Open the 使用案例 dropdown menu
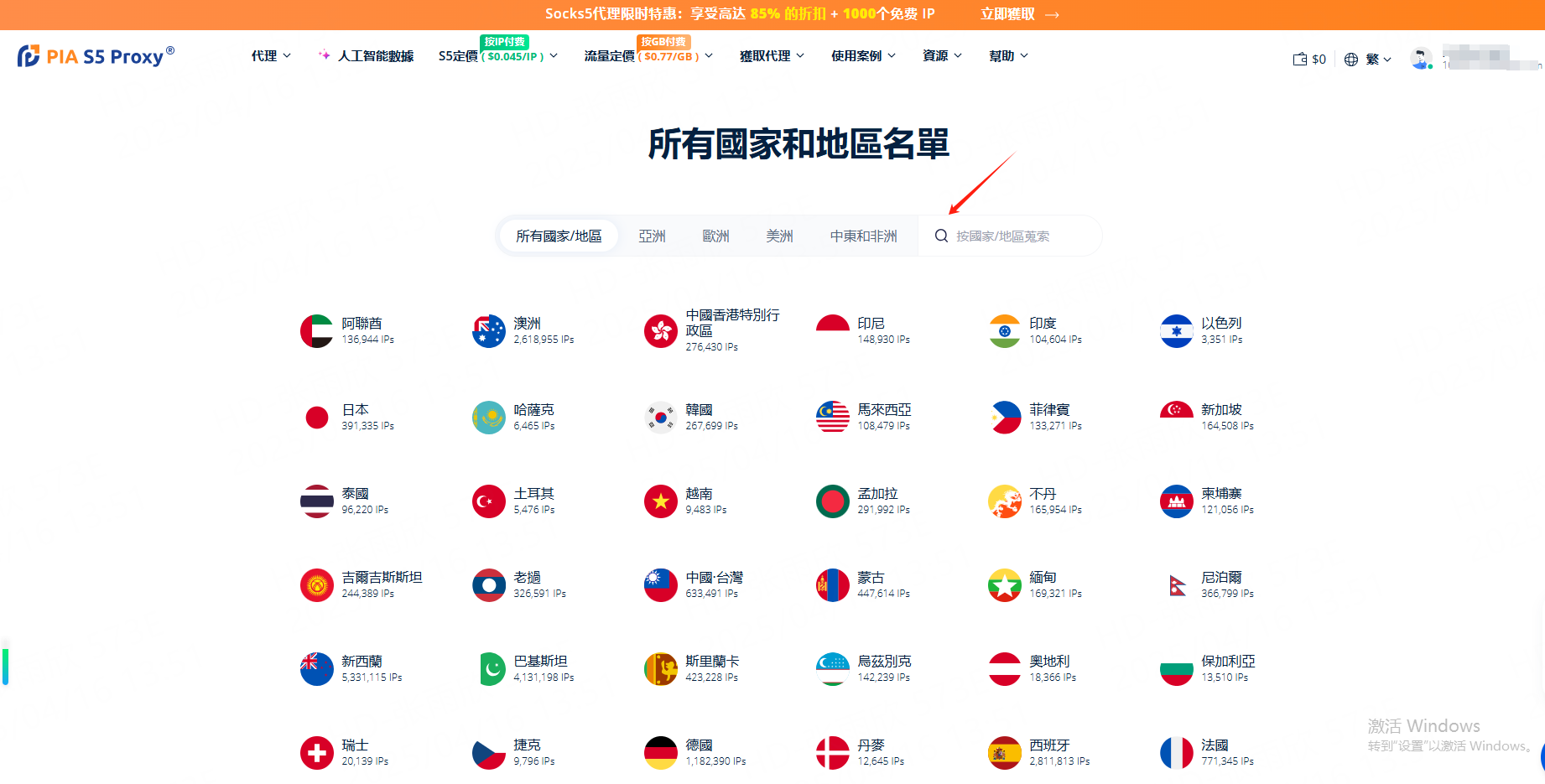Screen dimensions: 1545x784 click(x=863, y=56)
